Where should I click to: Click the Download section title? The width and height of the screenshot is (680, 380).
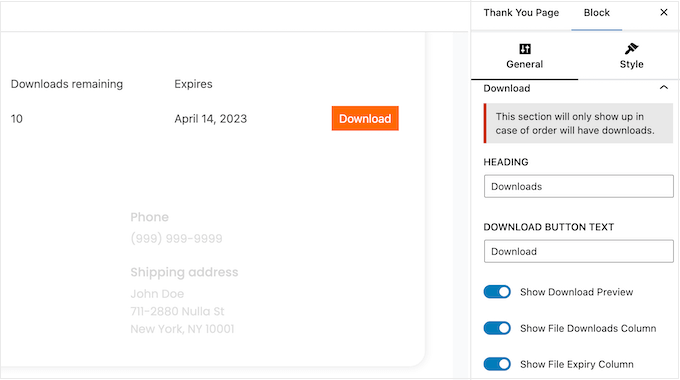click(507, 88)
